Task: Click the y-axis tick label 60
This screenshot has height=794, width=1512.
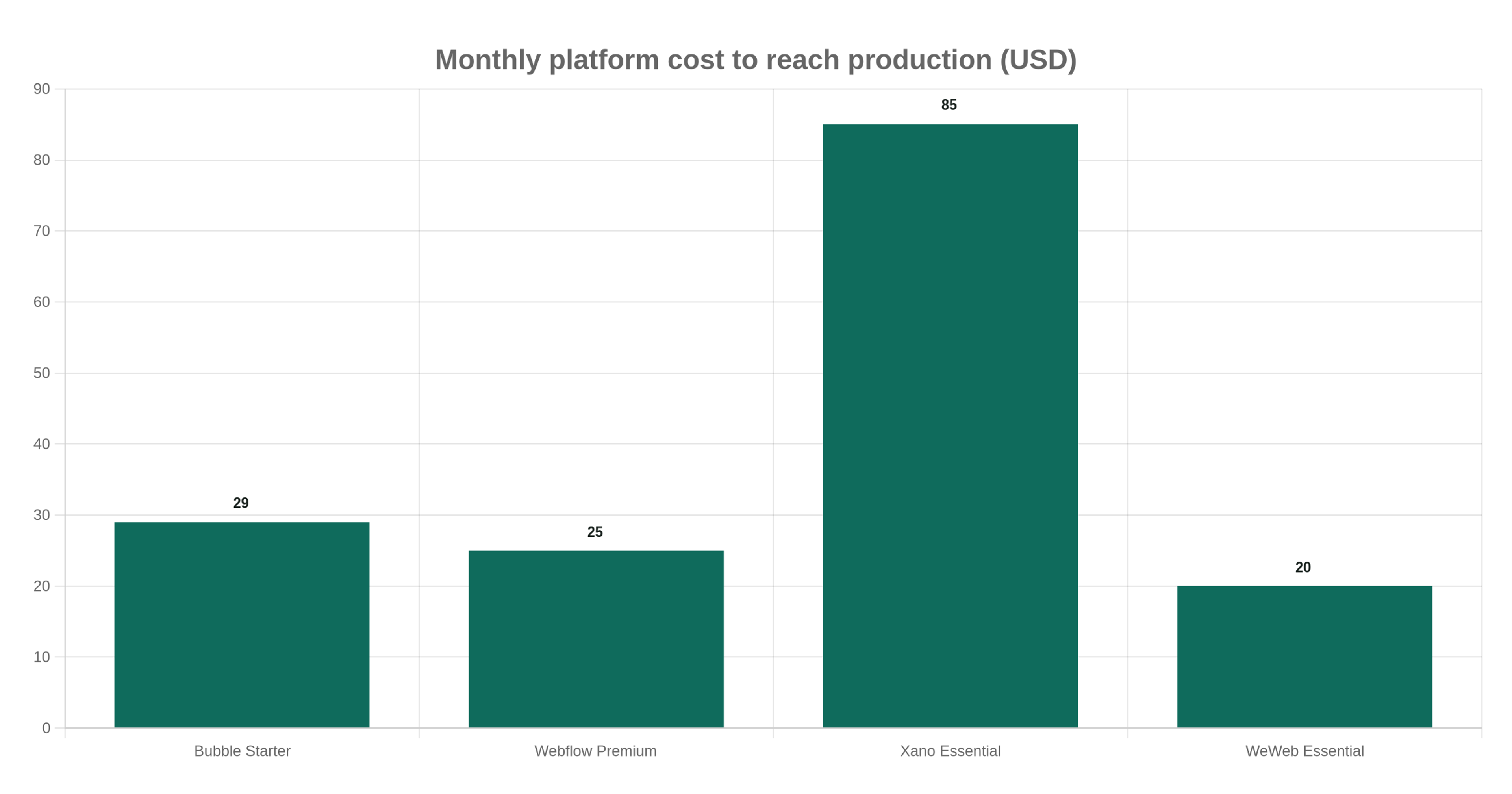Action: pos(42,302)
